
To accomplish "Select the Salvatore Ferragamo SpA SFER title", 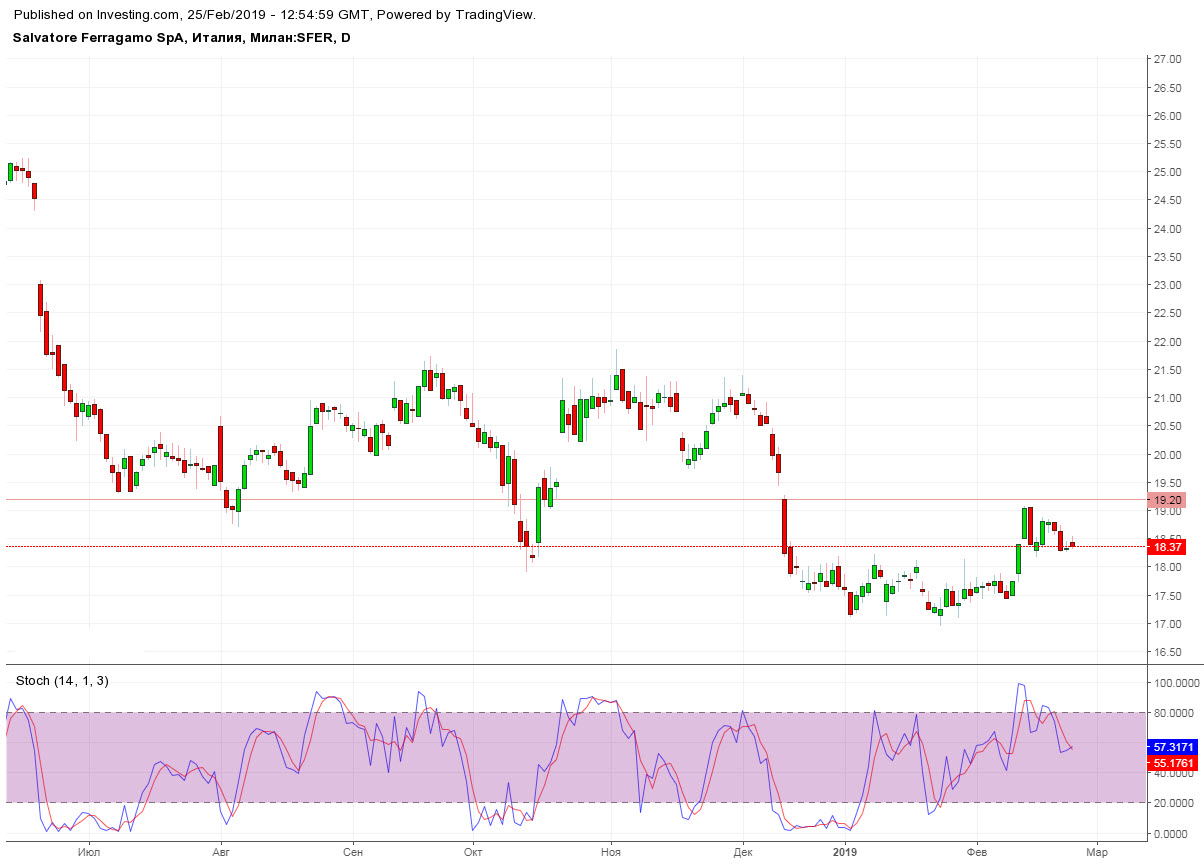I will coord(182,38).
